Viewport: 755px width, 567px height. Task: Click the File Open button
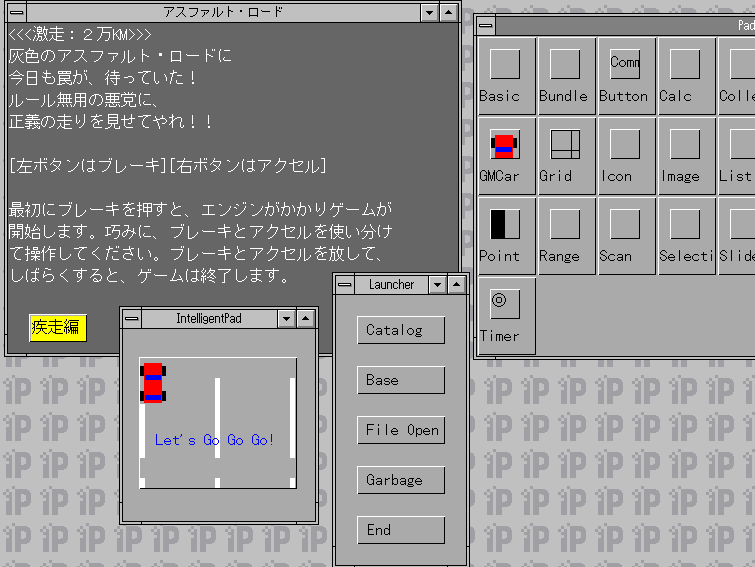[400, 430]
